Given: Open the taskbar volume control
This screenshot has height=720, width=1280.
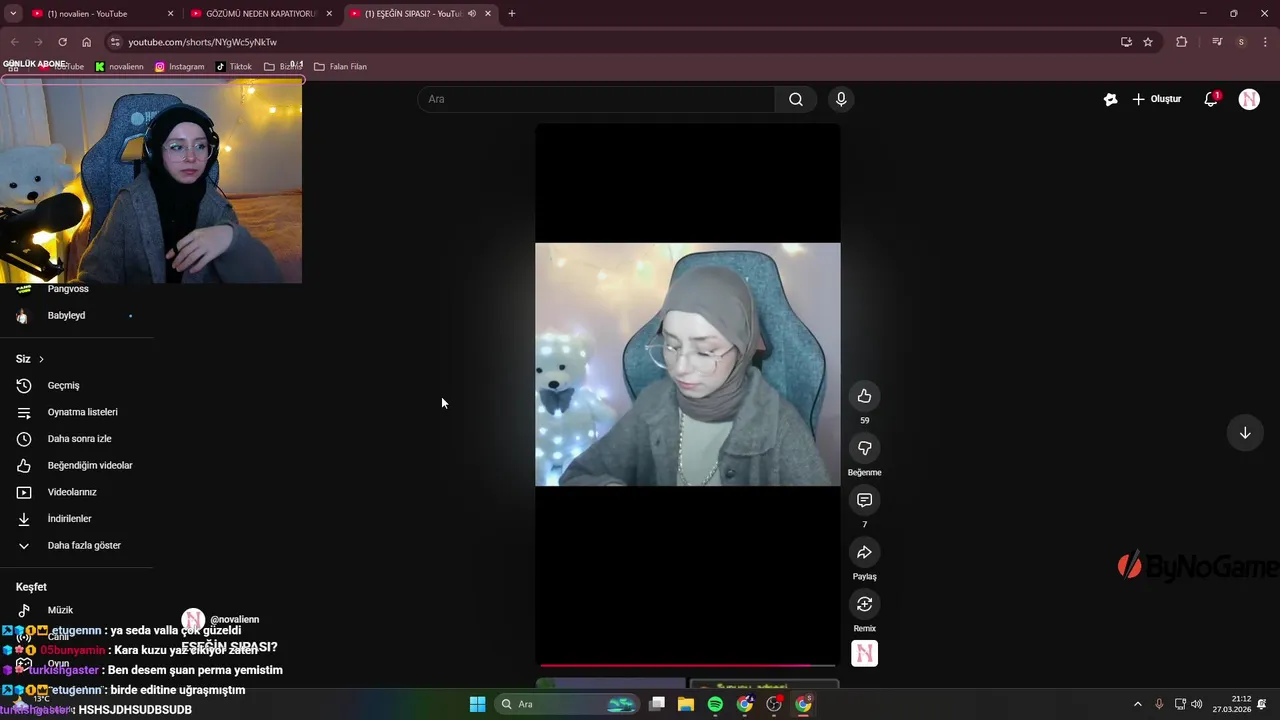Looking at the screenshot, I should [x=1197, y=704].
